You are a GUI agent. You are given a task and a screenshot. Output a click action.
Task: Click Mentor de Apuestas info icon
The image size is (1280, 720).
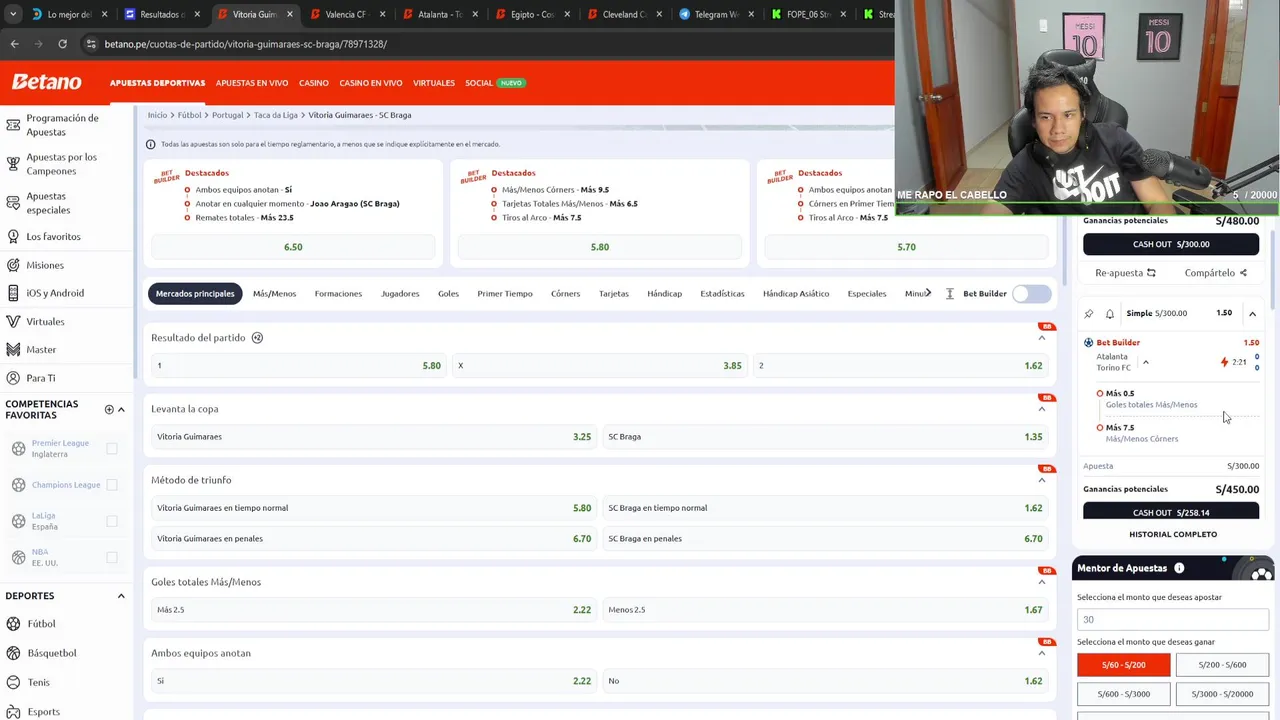[x=1179, y=568]
